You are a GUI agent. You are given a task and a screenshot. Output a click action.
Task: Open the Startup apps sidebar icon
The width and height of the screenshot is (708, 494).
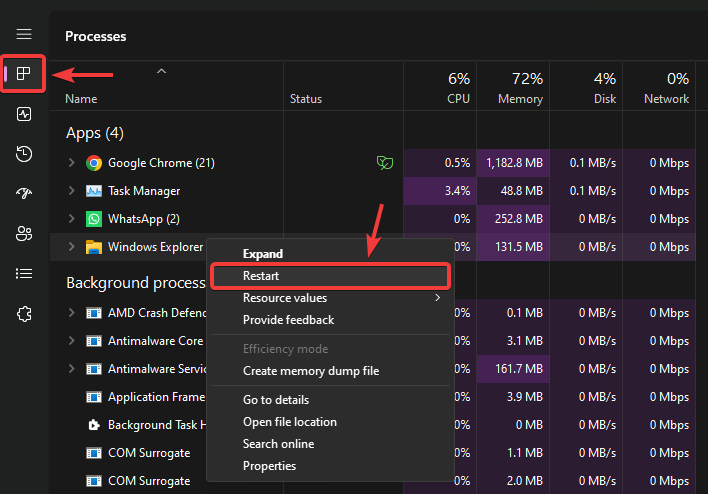24,193
